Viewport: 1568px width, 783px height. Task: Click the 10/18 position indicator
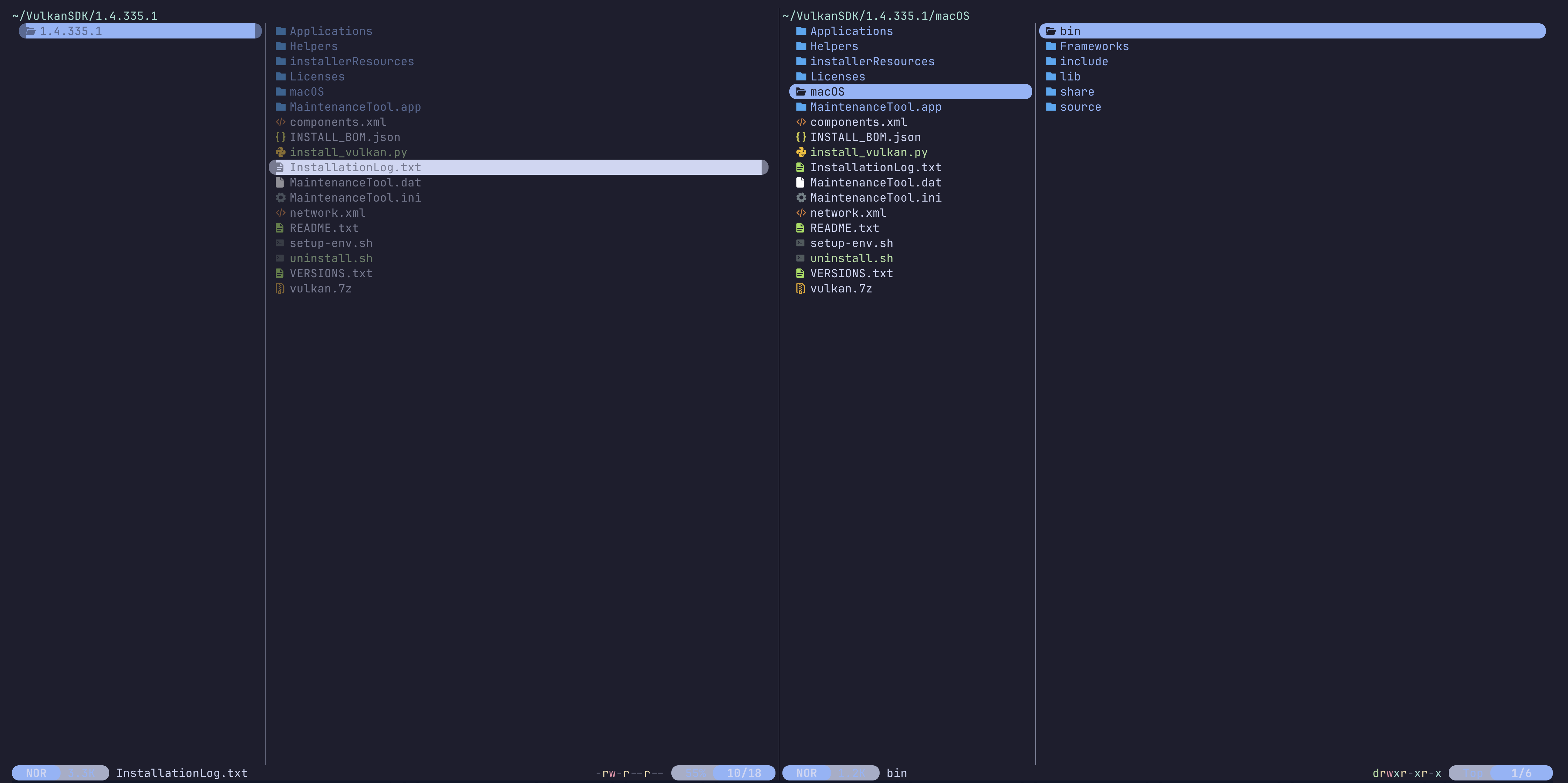click(x=744, y=773)
